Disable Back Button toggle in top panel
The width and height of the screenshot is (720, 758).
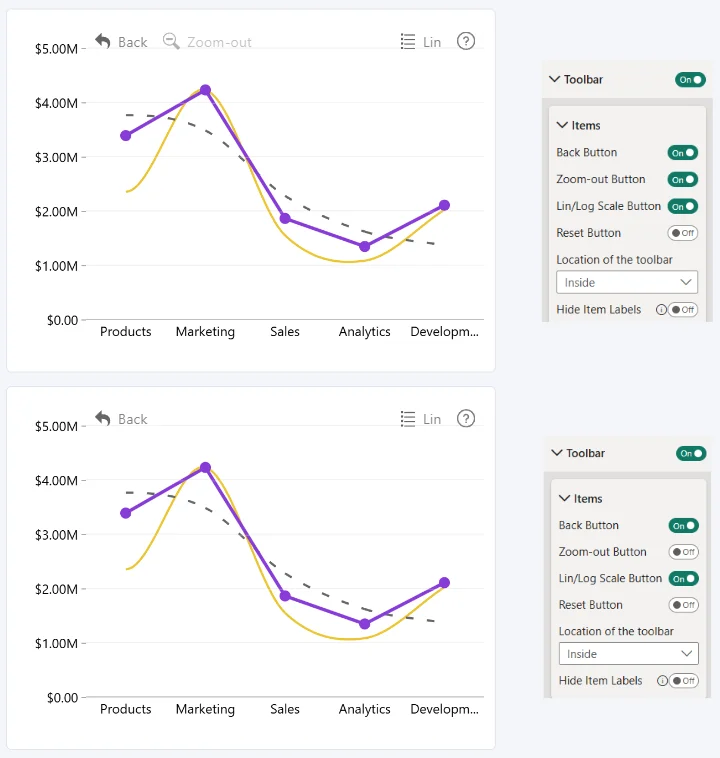(682, 153)
